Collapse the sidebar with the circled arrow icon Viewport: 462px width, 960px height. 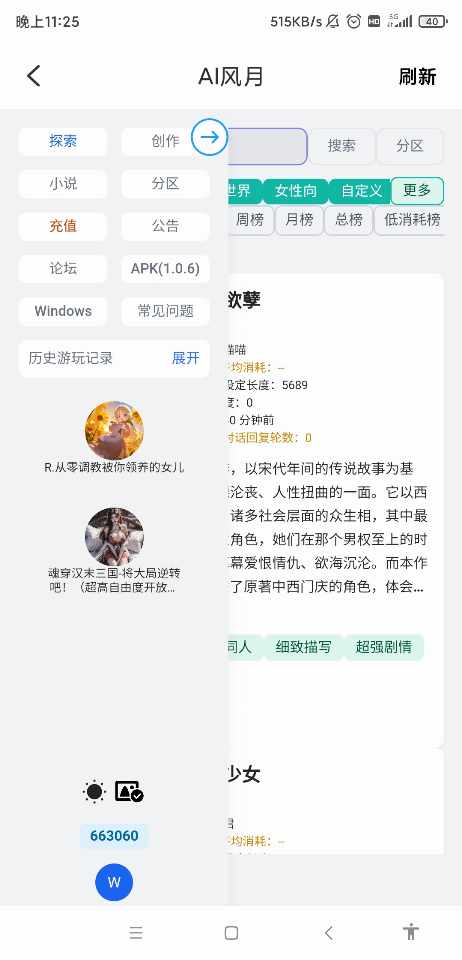[x=209, y=137]
